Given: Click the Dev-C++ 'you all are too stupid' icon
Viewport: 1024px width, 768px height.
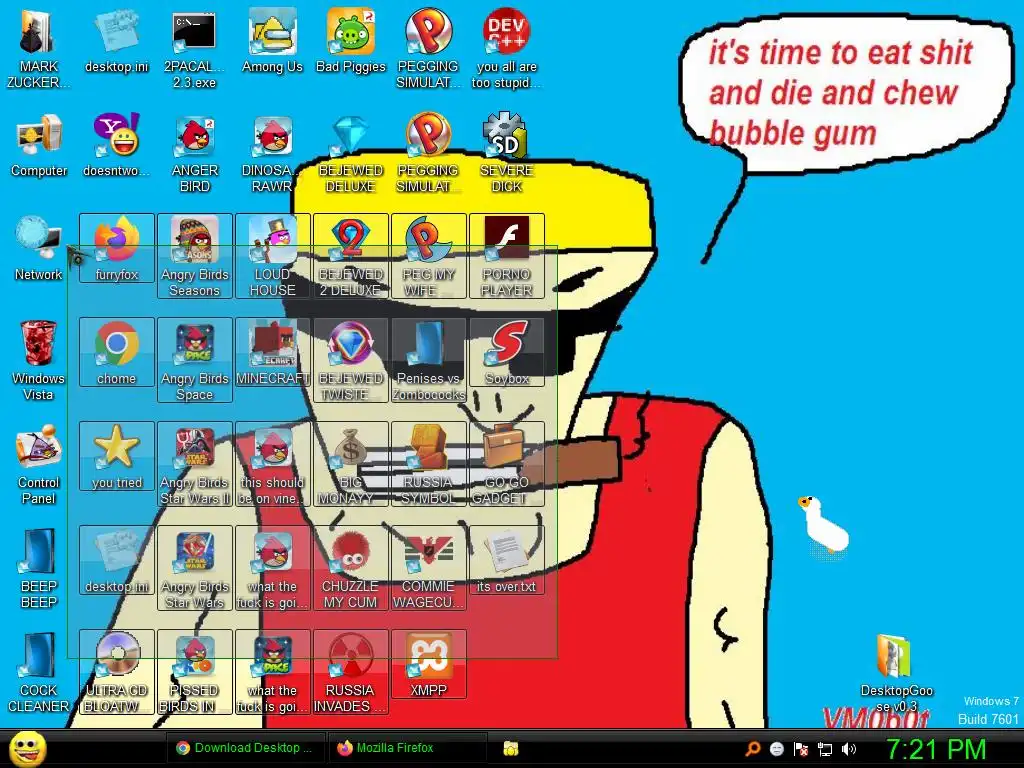Looking at the screenshot, I should click(x=506, y=49).
